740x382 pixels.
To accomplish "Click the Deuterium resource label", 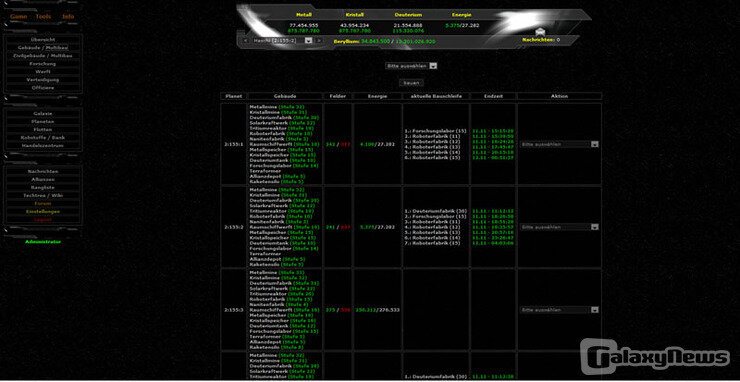I will click(x=408, y=15).
